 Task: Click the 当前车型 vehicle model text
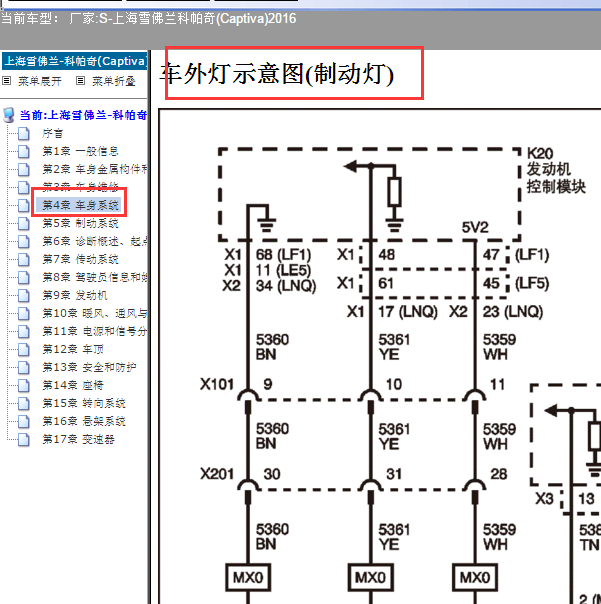coord(149,18)
